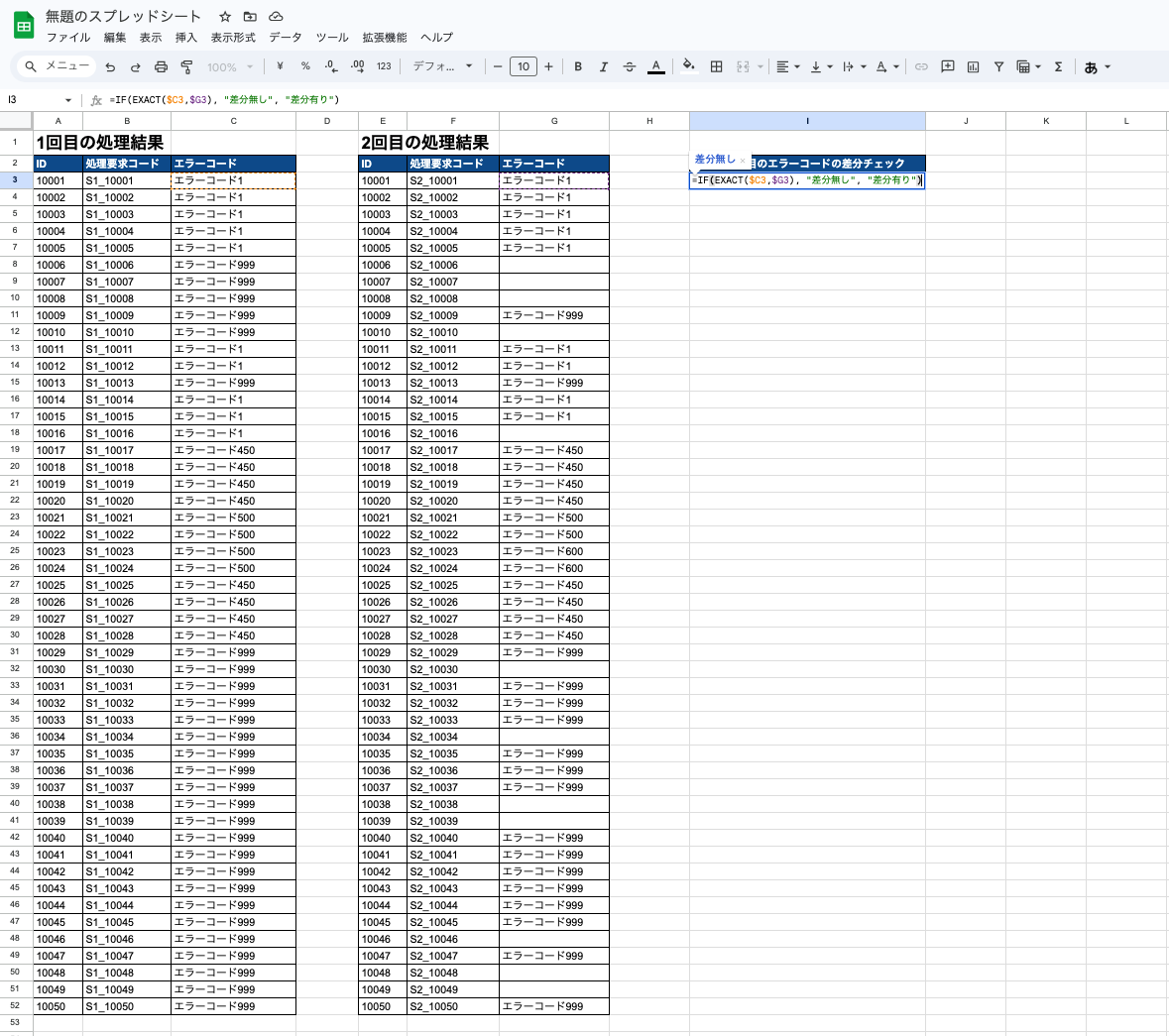Open the ファイル menu
Image resolution: width=1169 pixels, height=1036 pixels.
67,38
